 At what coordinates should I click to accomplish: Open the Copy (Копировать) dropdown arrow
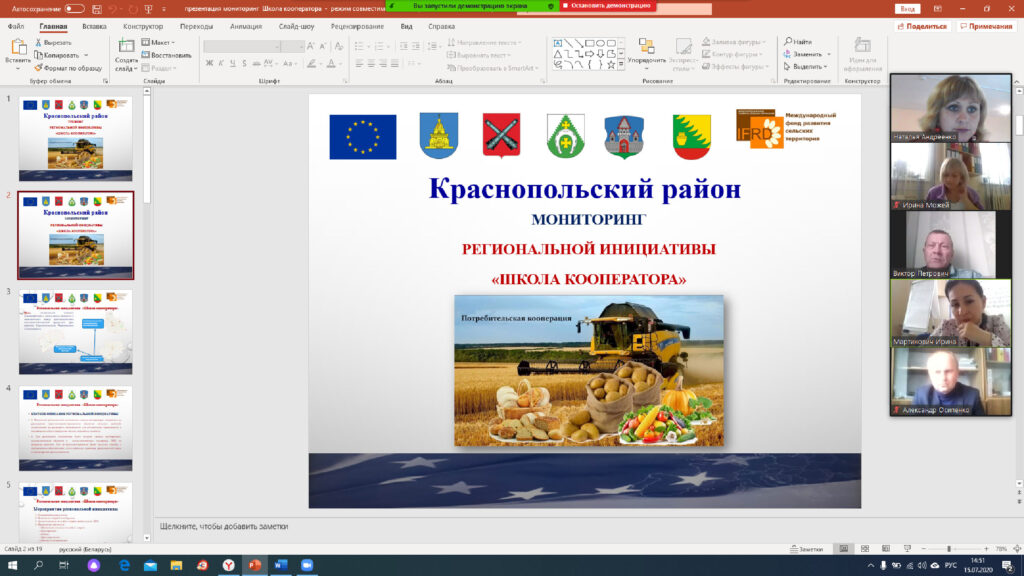(x=86, y=56)
